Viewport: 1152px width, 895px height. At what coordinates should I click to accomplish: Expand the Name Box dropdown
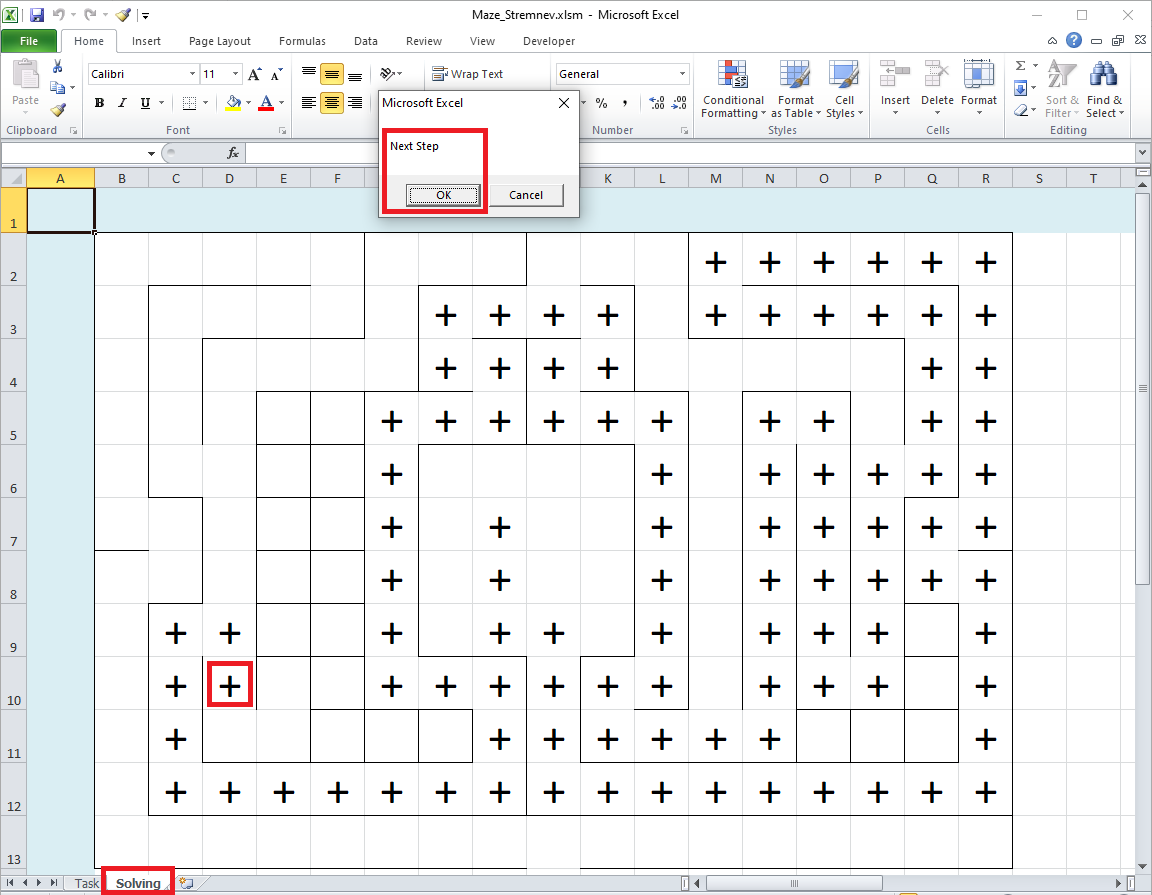[x=151, y=153]
